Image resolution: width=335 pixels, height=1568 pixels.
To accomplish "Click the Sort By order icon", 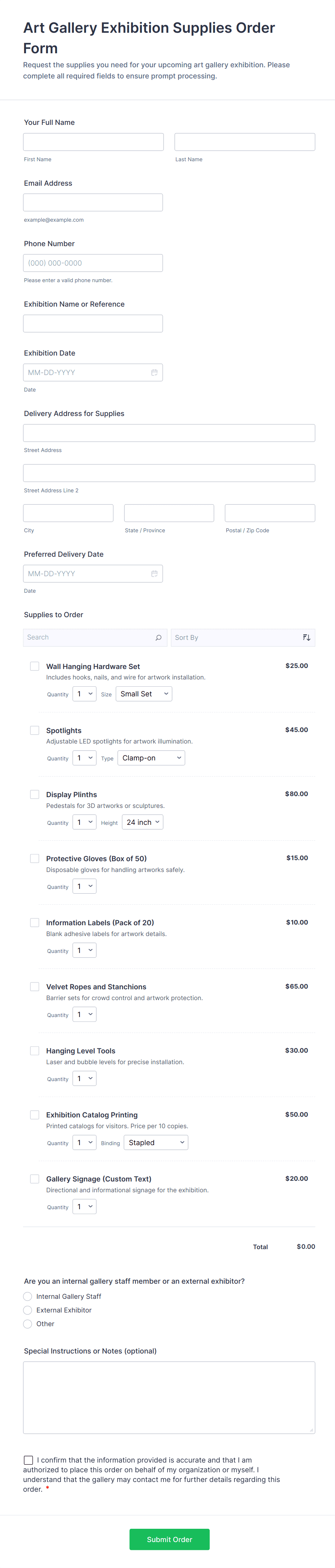I will click(307, 637).
